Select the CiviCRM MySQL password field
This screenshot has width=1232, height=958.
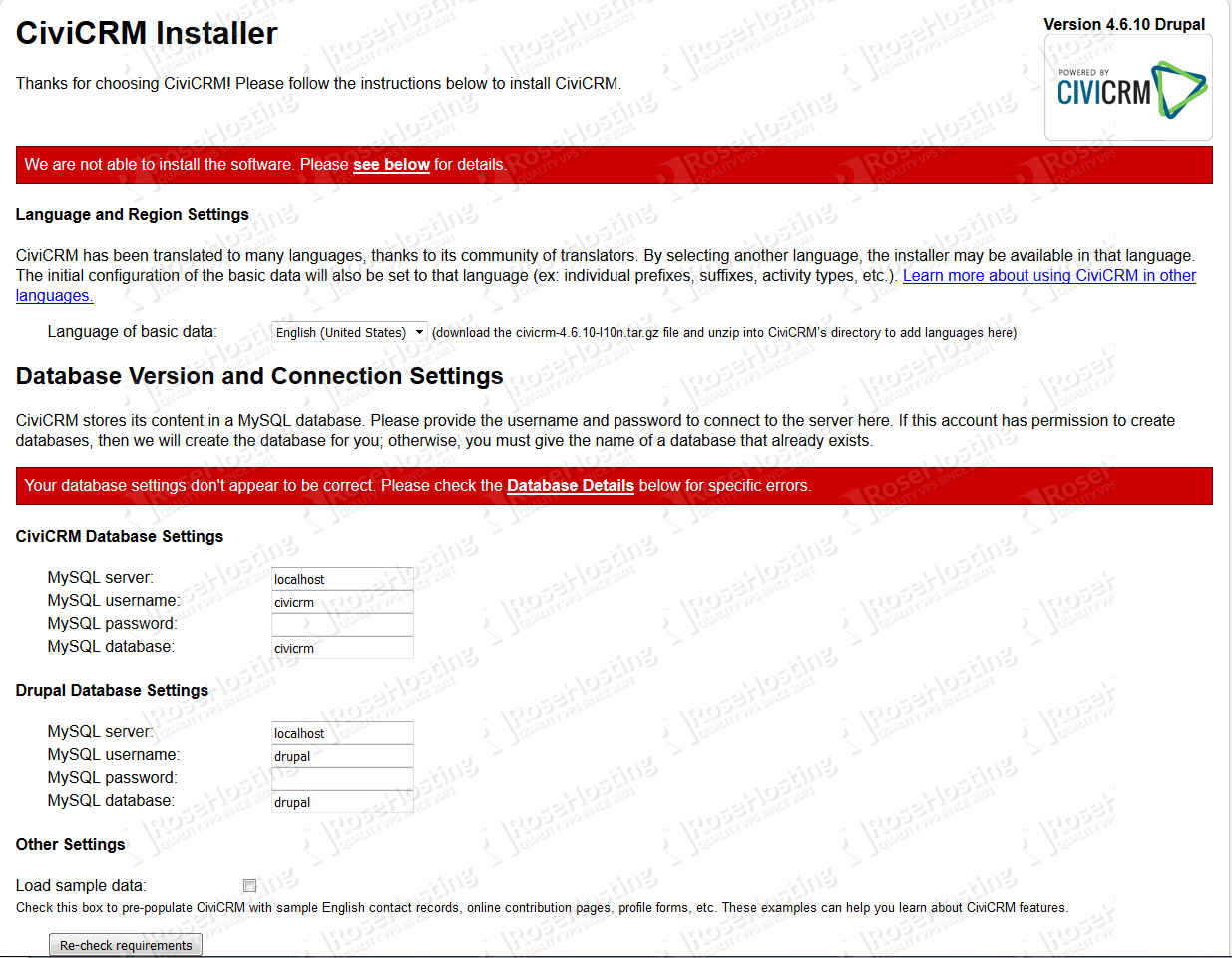point(342,625)
